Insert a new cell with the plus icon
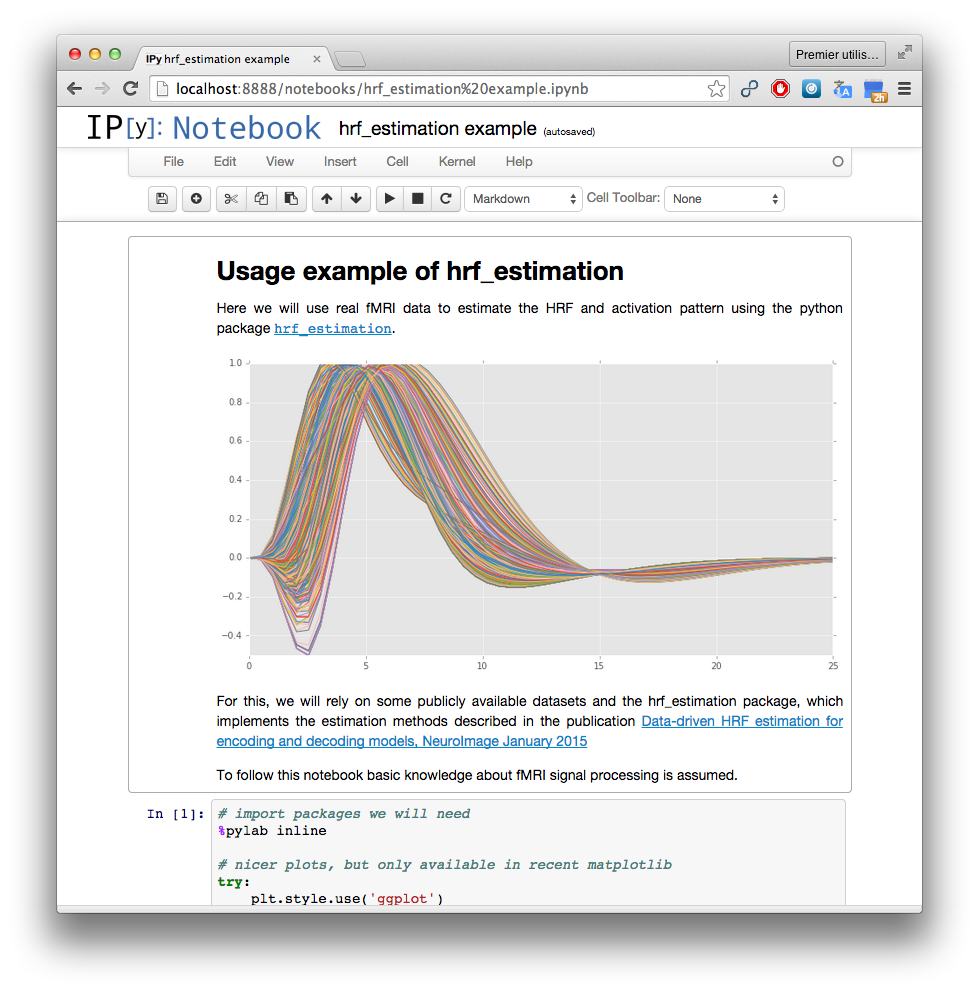 tap(196, 199)
